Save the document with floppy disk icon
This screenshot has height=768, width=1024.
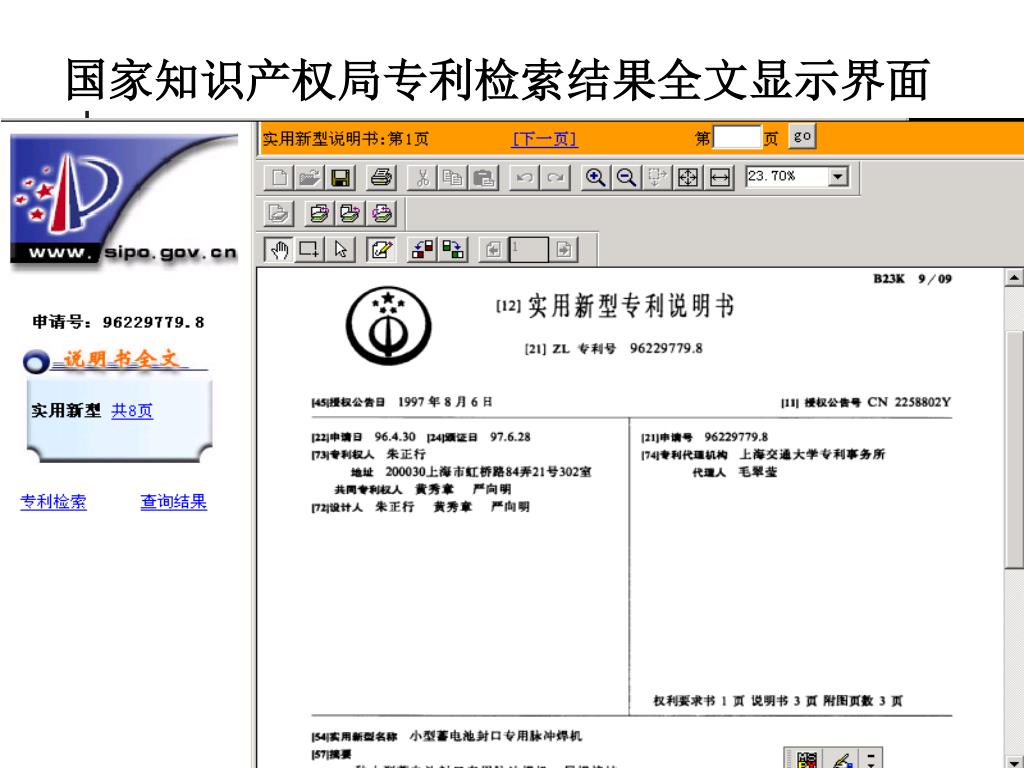point(341,178)
